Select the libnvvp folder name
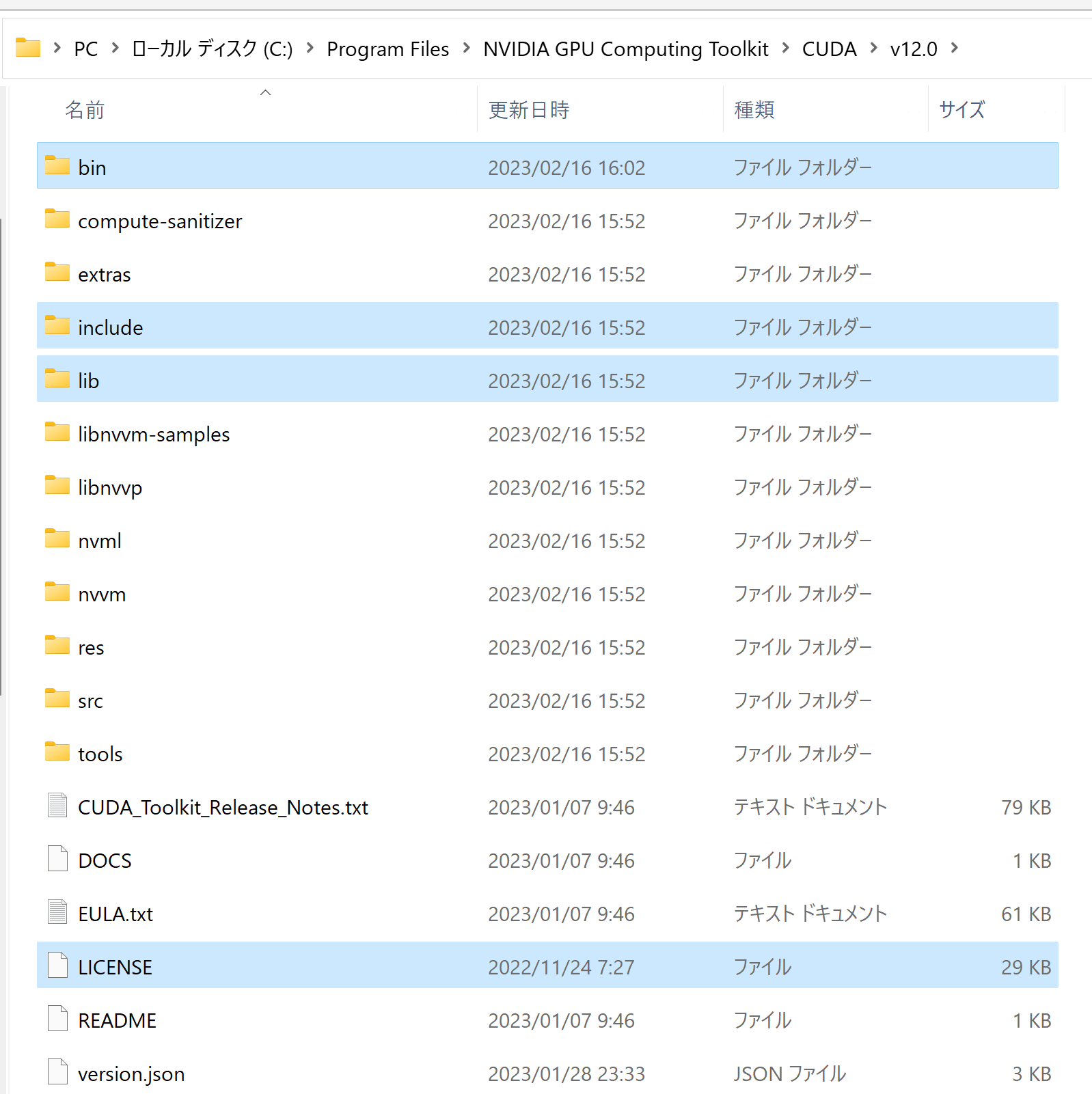The height and width of the screenshot is (1094, 1092). tap(110, 488)
